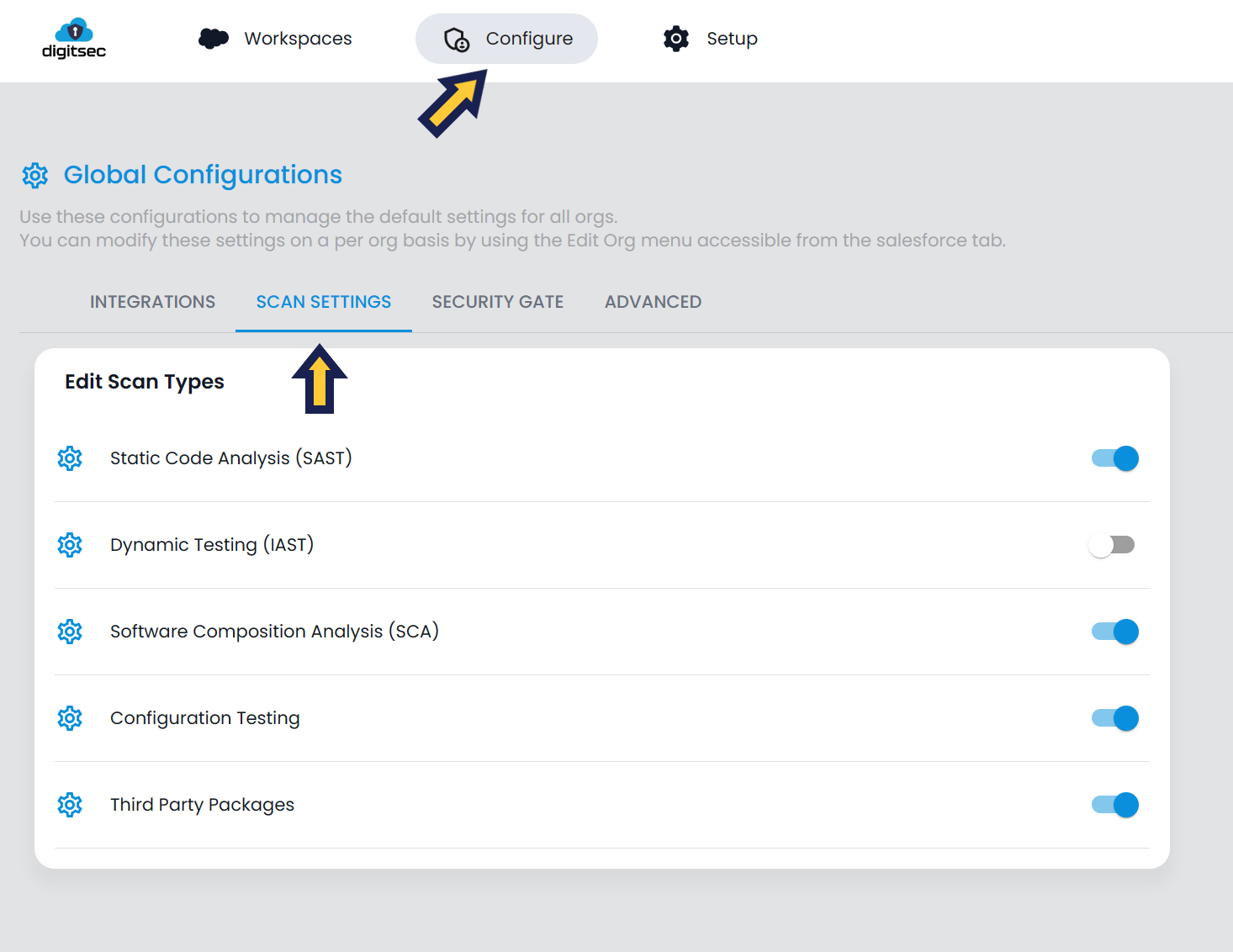Click the Setup gear icon

point(676,39)
